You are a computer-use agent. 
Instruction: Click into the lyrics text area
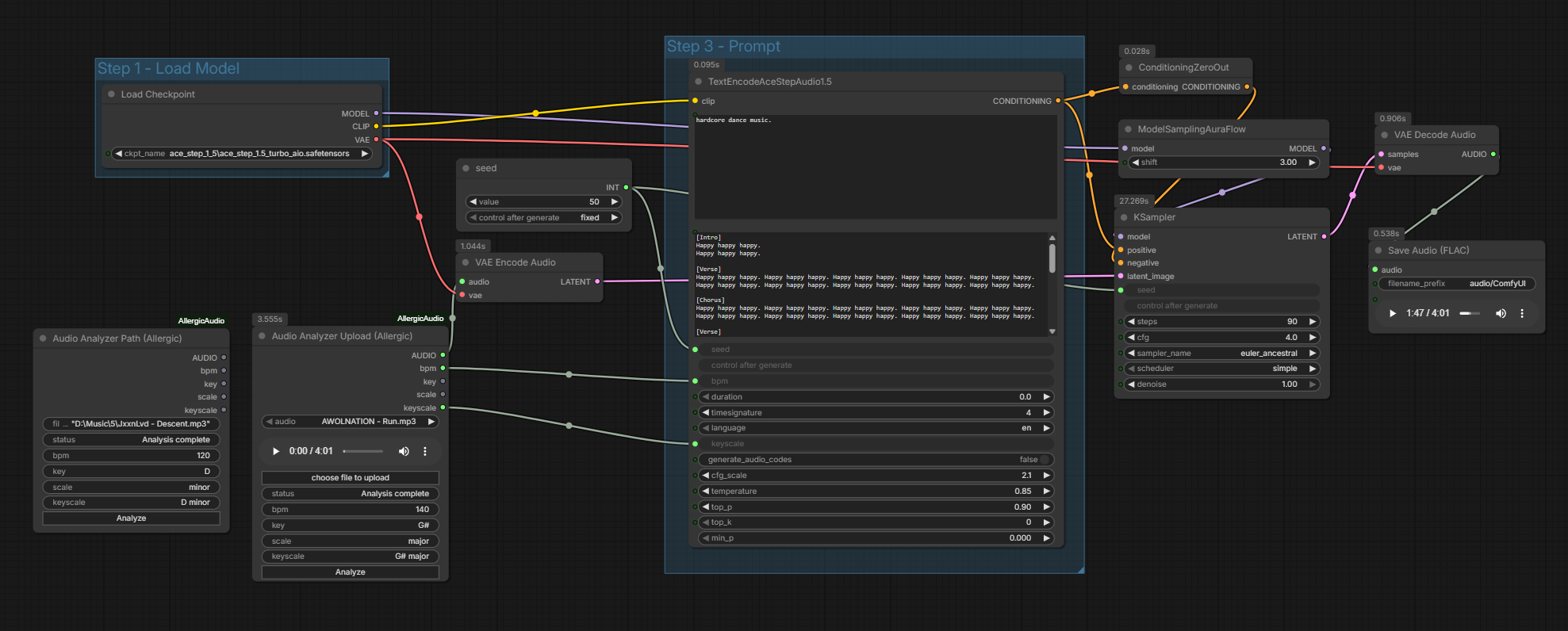871,284
